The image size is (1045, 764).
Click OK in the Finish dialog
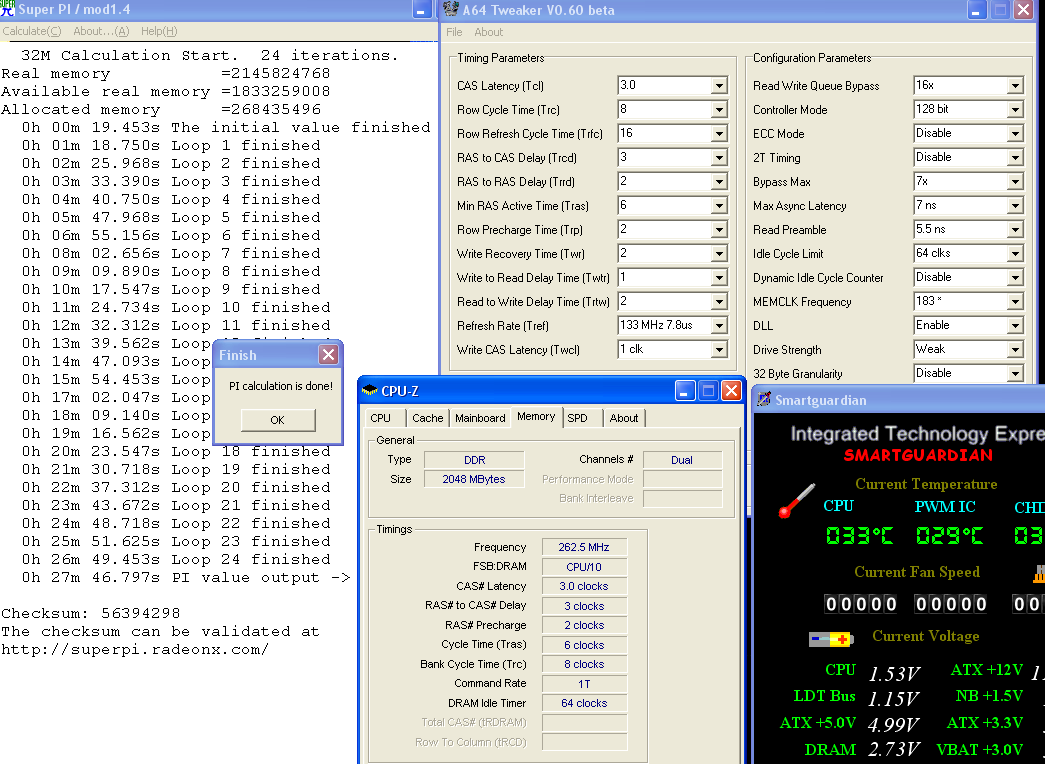[x=277, y=420]
